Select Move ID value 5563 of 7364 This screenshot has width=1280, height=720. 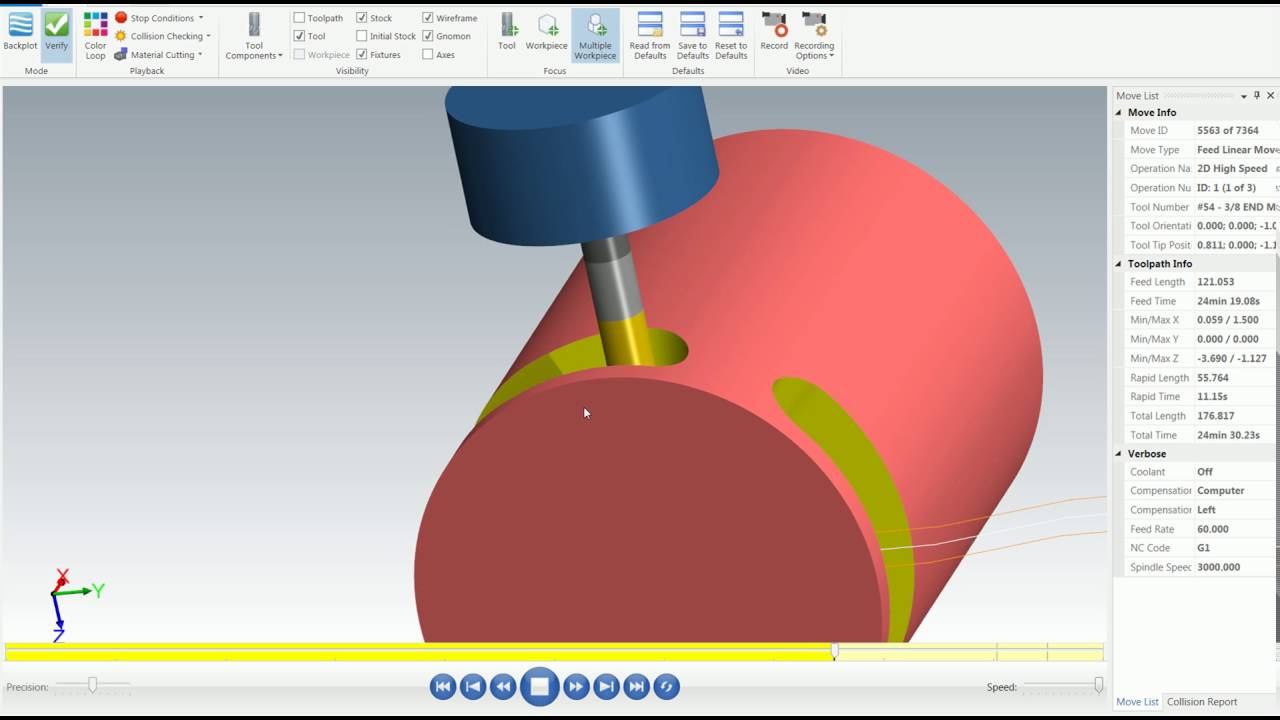click(x=1228, y=131)
